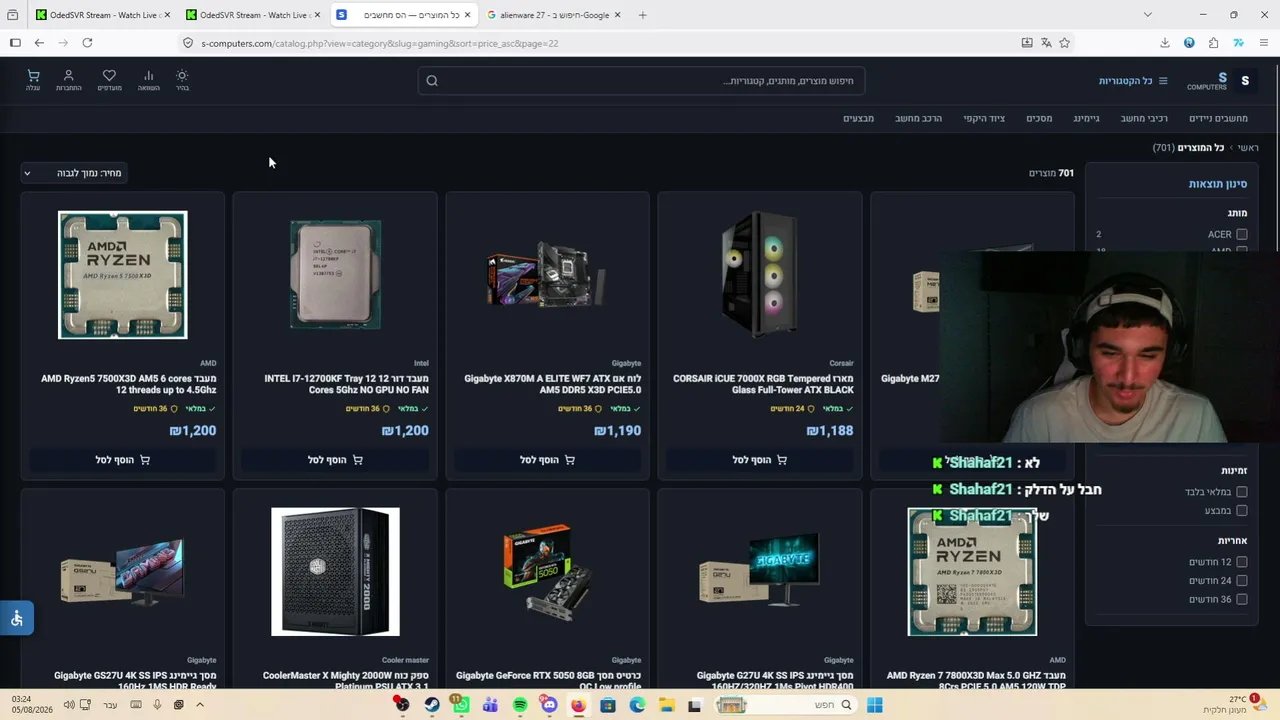Open Gigabyte X870M motherboard image
Image resolution: width=1280 pixels, height=720 pixels.
[x=547, y=275]
